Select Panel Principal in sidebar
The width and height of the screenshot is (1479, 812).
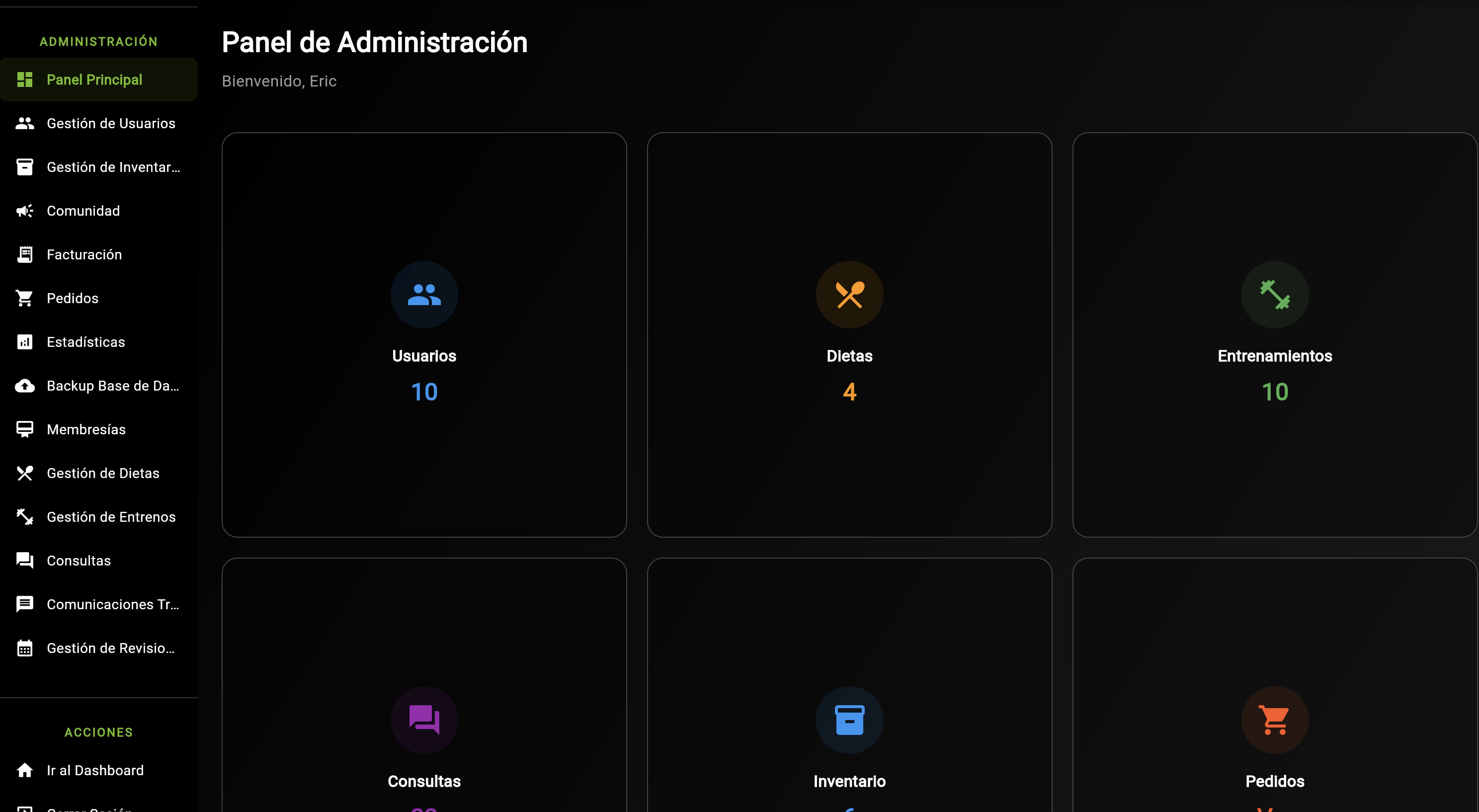tap(95, 80)
